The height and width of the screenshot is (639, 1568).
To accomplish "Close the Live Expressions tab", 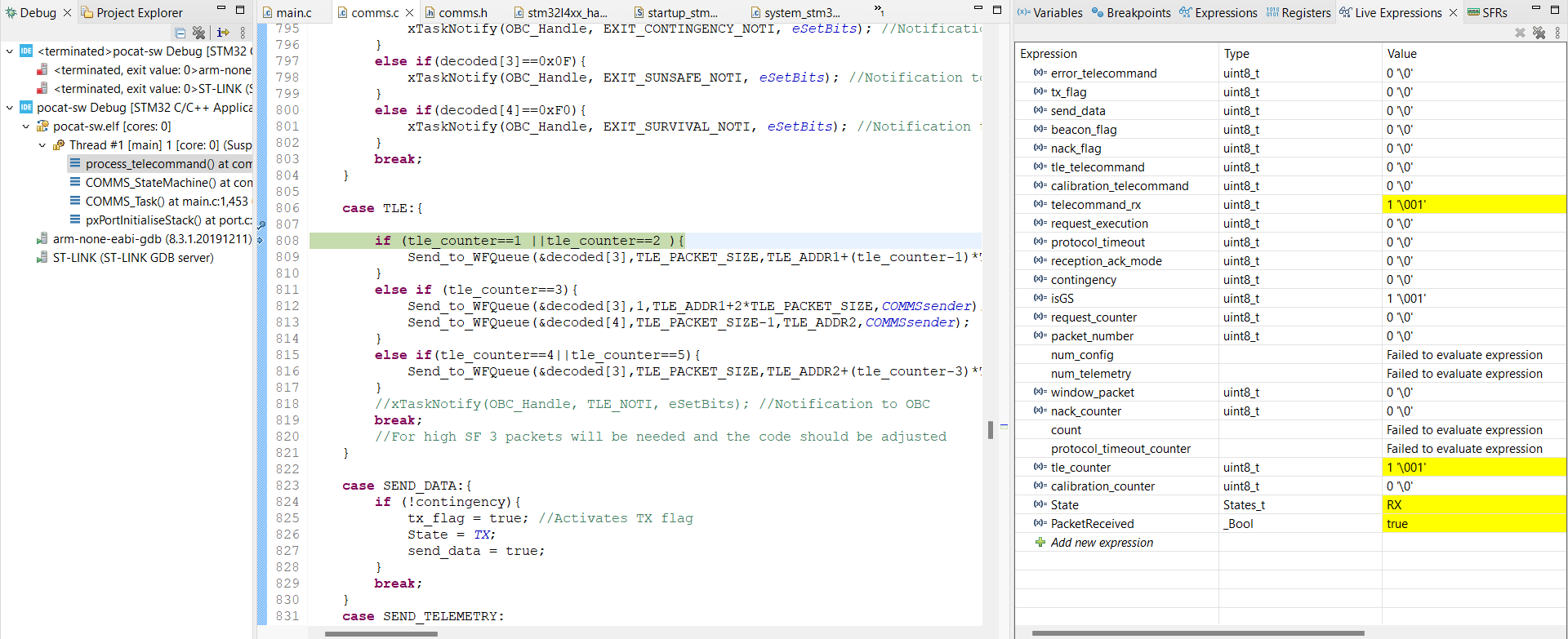I will [1453, 12].
